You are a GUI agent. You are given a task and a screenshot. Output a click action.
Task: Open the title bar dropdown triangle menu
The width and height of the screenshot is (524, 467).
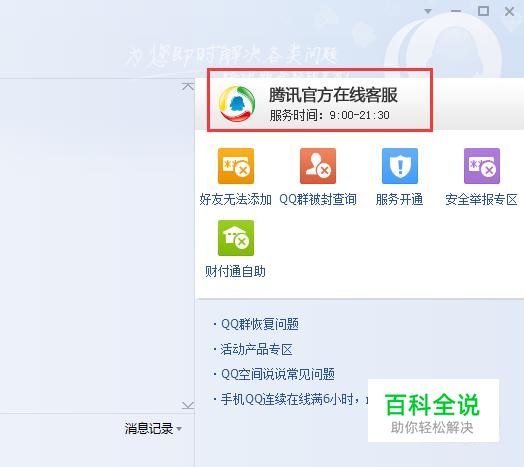pyautogui.click(x=428, y=11)
